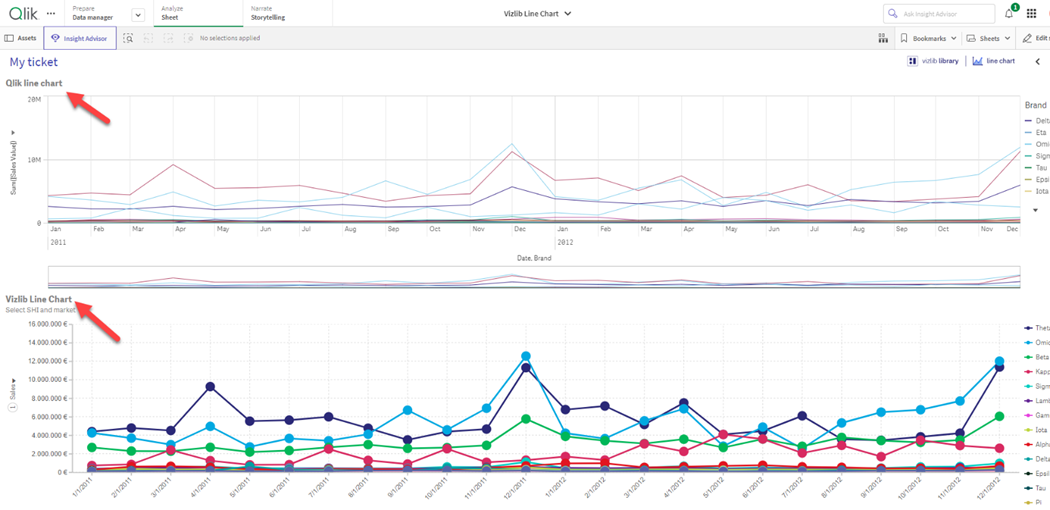1050x510 pixels.
Task: Click the 4/1/2011 Theta data point
Action: (210, 386)
